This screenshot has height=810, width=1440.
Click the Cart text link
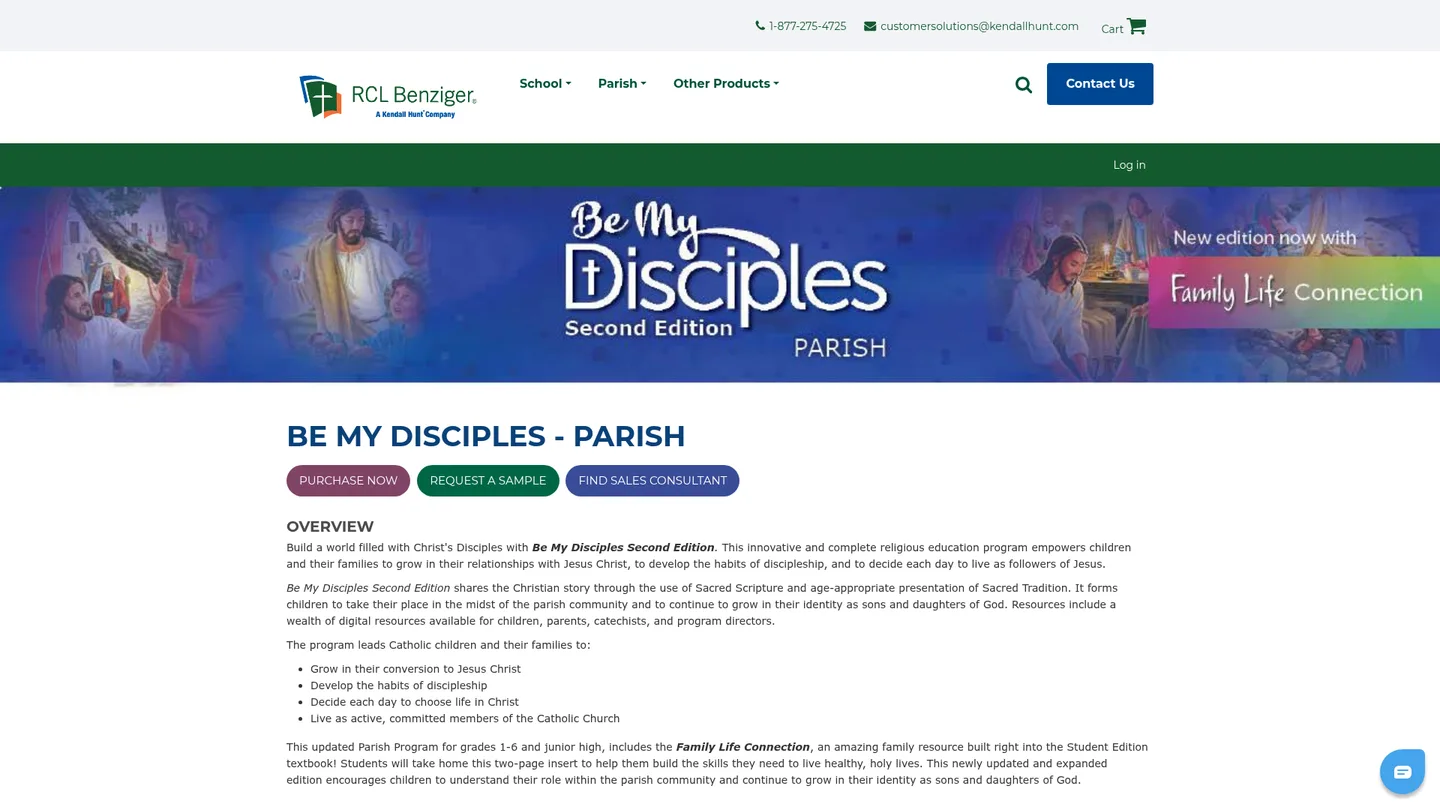point(1112,29)
